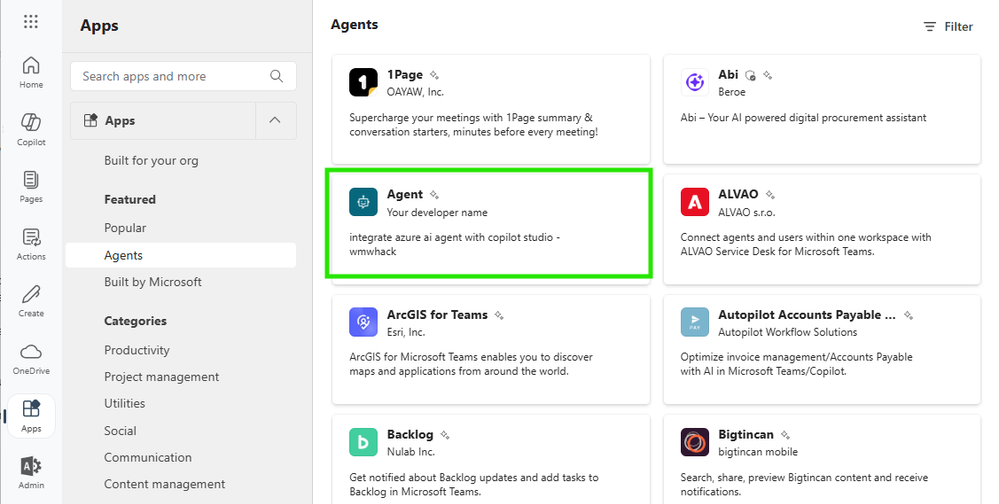Open the Backlog app title
The image size is (999, 504).
coord(410,435)
